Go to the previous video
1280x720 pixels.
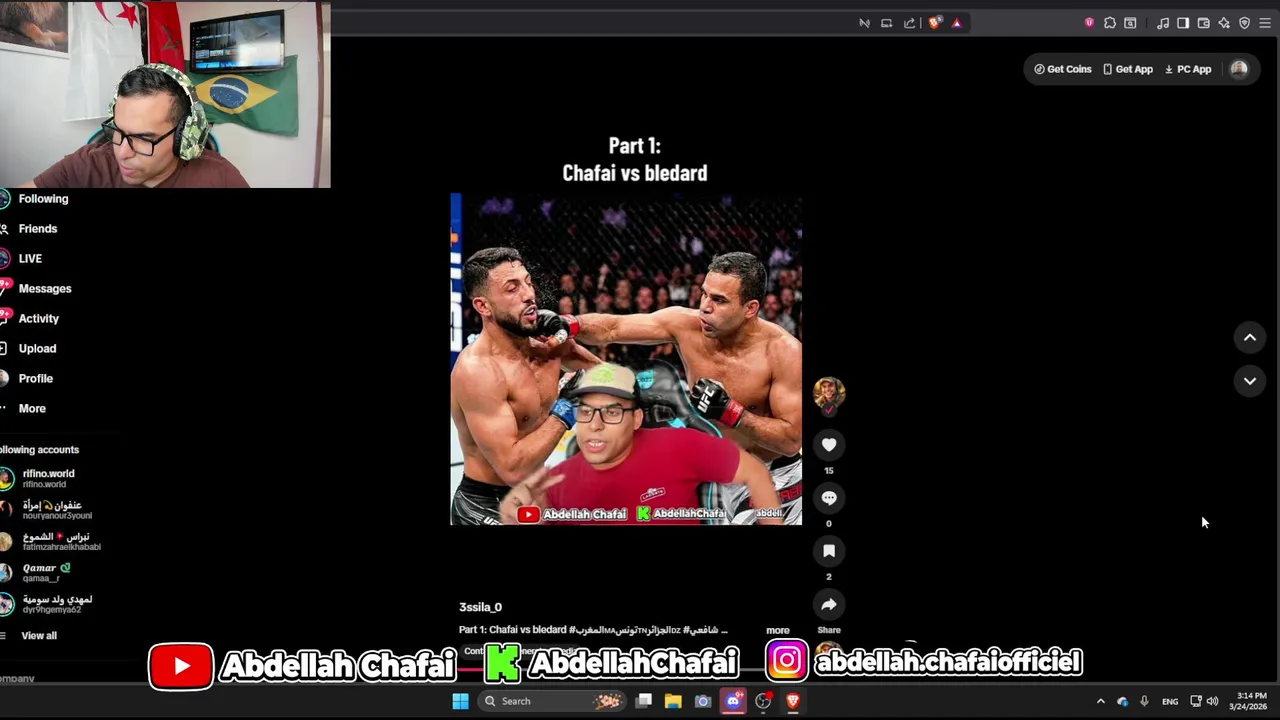pyautogui.click(x=1250, y=338)
